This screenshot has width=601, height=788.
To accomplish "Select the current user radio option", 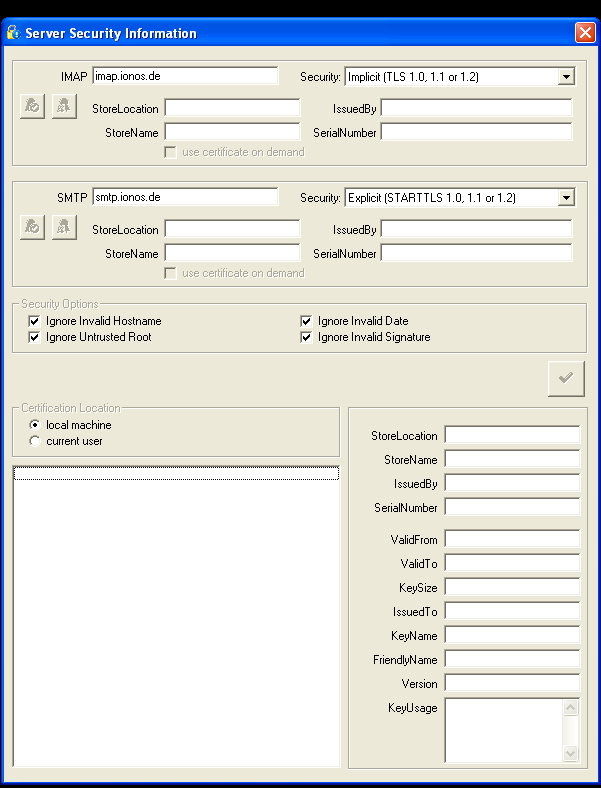I will [36, 441].
